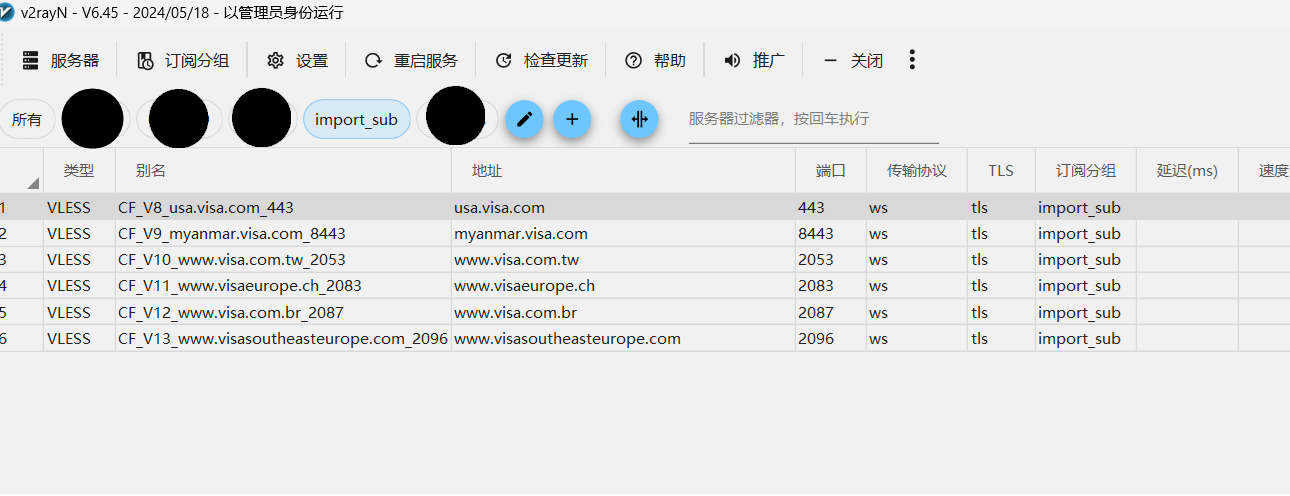
Task: Open 设置 settings gear menu
Action: tap(298, 61)
